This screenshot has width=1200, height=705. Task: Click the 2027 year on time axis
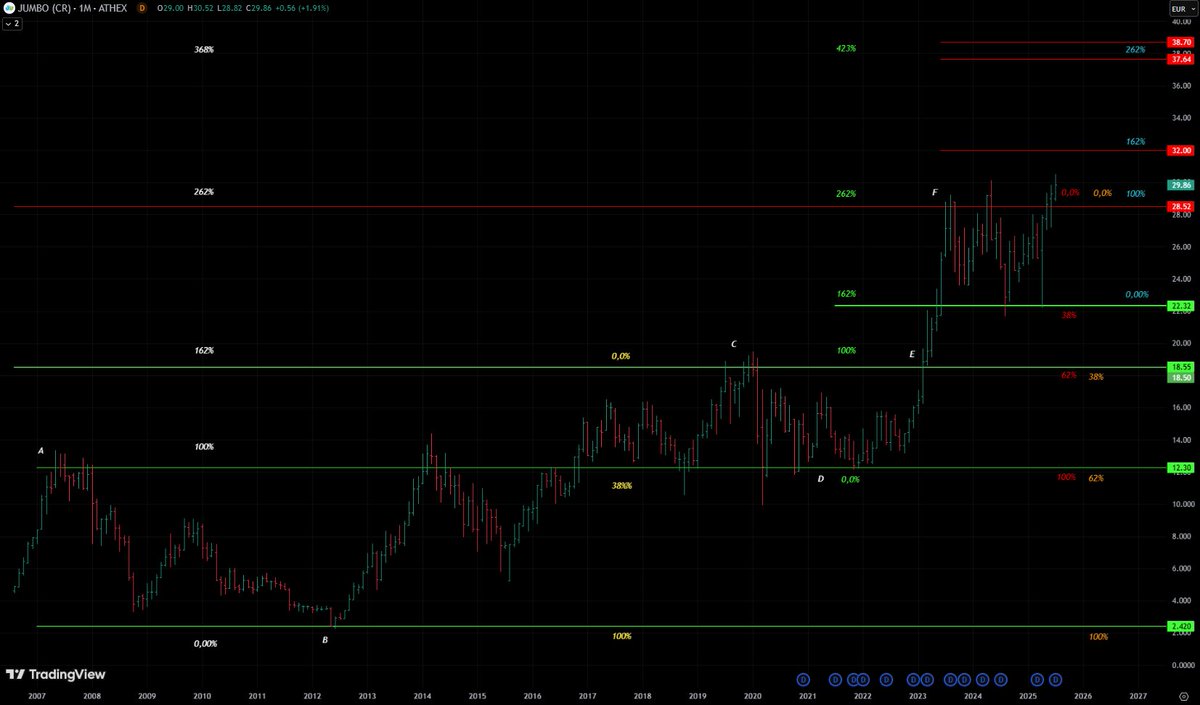coord(1138,695)
